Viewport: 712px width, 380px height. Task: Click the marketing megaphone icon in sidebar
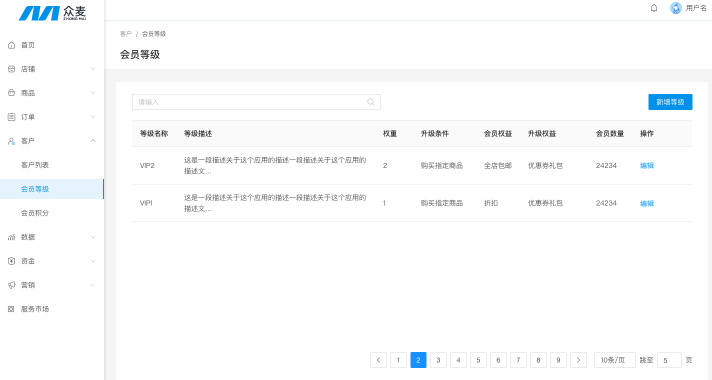point(11,285)
